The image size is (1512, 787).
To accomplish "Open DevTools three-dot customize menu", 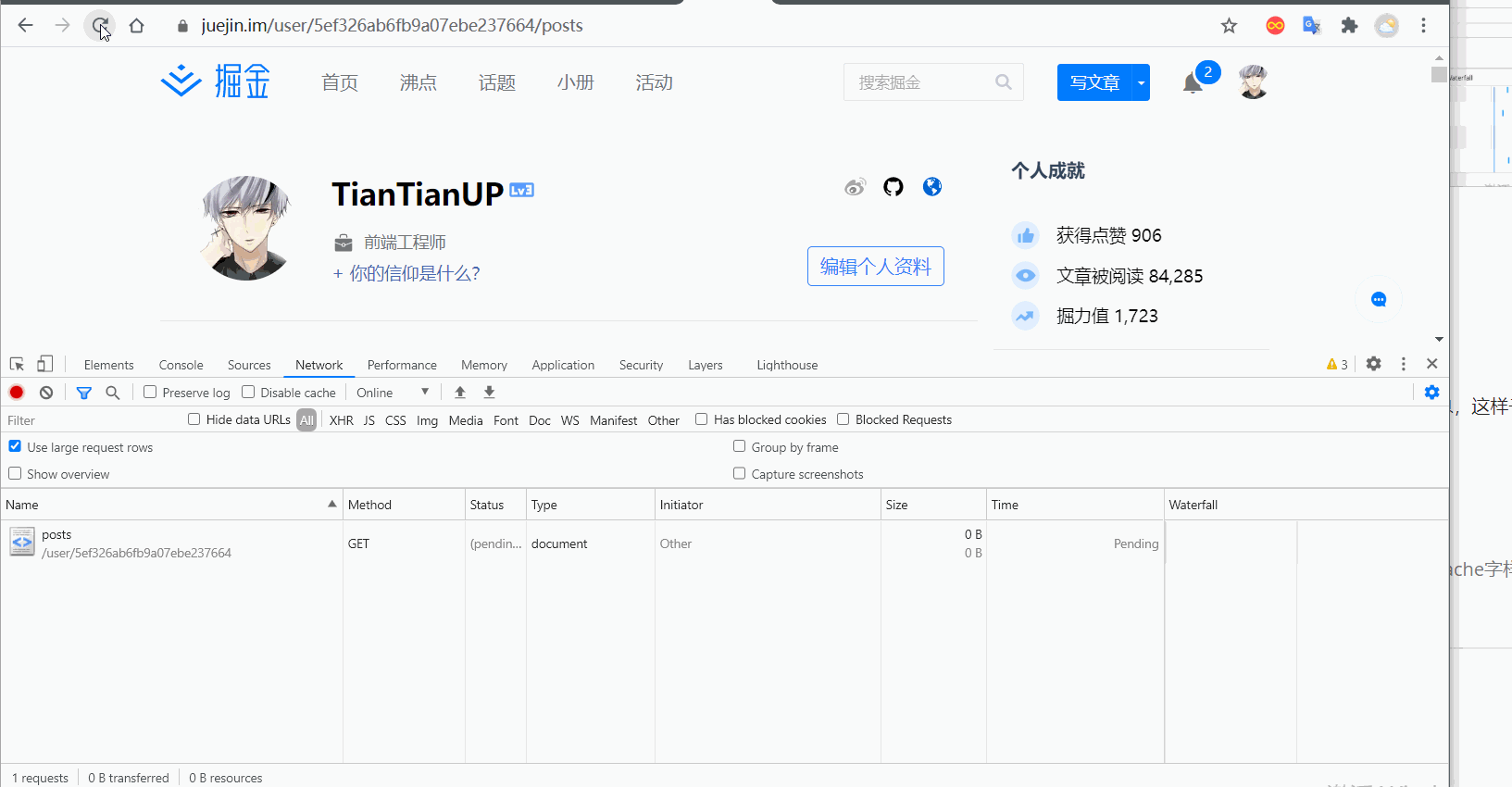I will pyautogui.click(x=1404, y=364).
